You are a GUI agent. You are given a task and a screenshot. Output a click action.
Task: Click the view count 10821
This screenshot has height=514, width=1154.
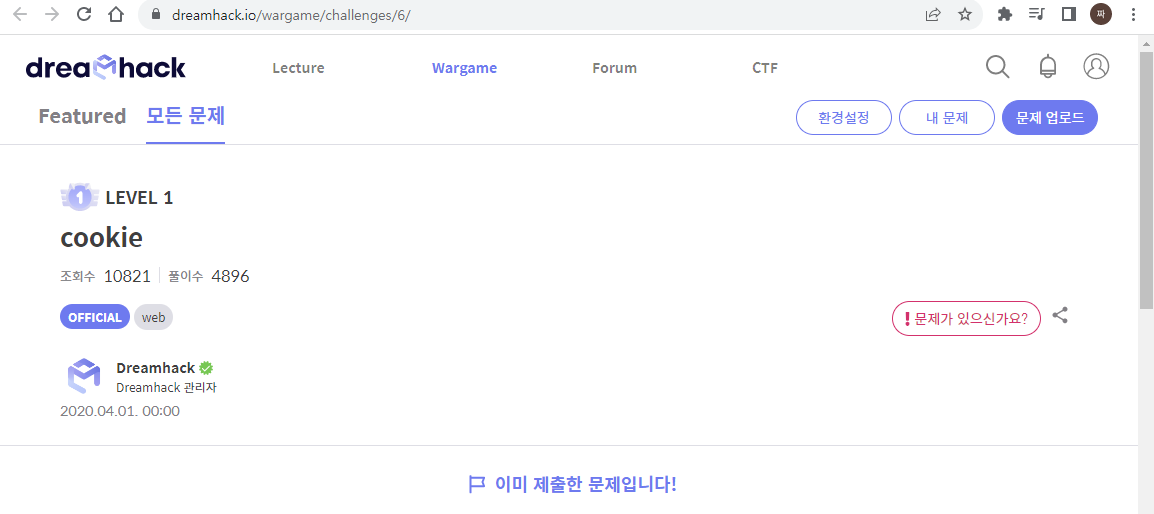[x=127, y=276]
